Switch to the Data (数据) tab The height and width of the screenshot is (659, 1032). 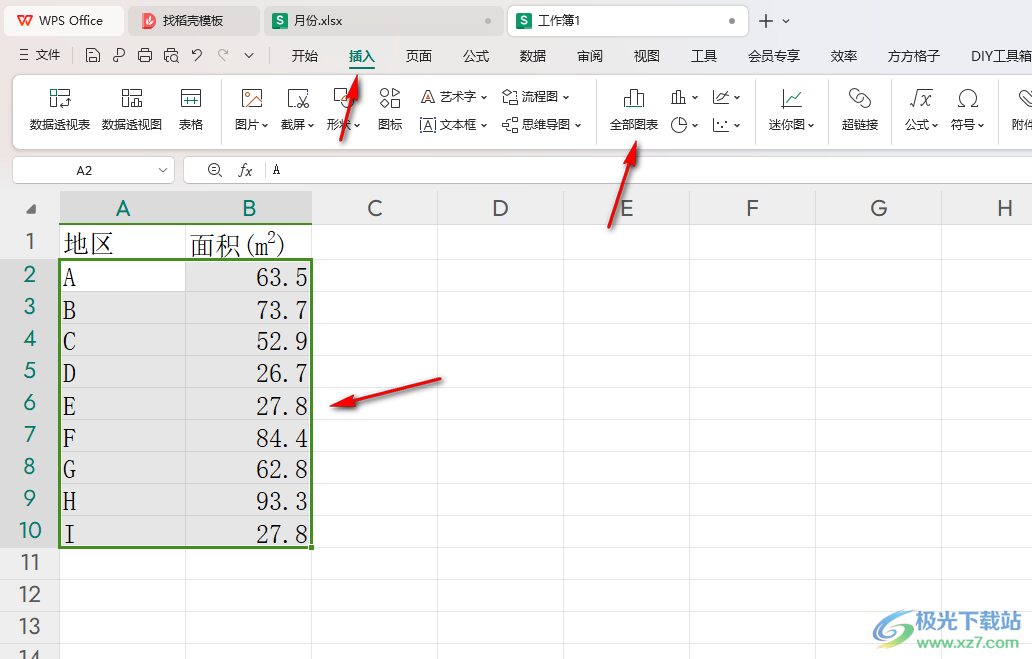coord(532,56)
